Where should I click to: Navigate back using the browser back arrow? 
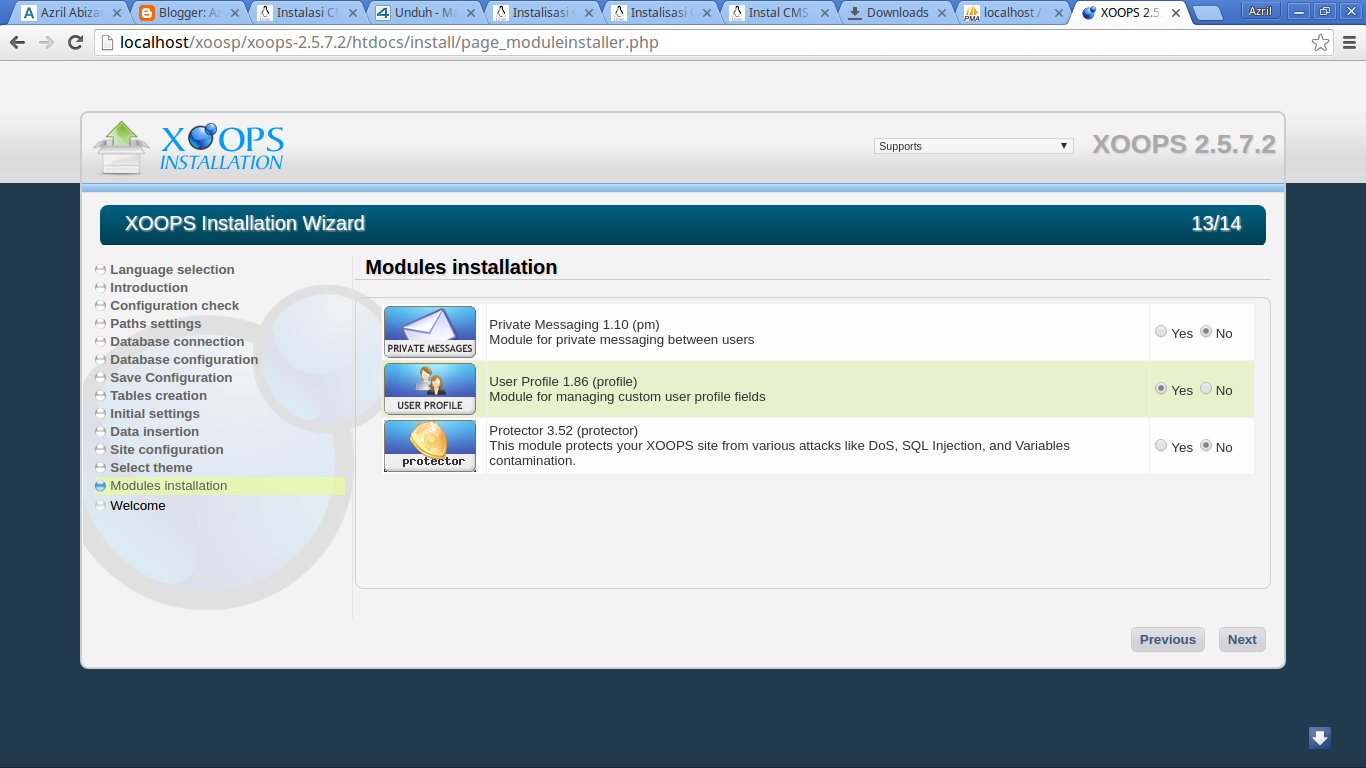[x=17, y=43]
